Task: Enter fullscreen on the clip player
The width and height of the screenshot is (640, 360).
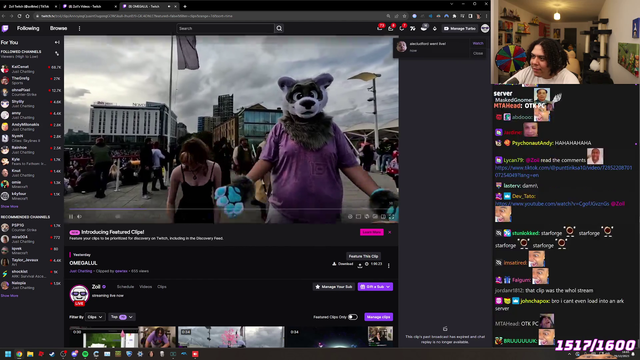Action: (x=391, y=217)
